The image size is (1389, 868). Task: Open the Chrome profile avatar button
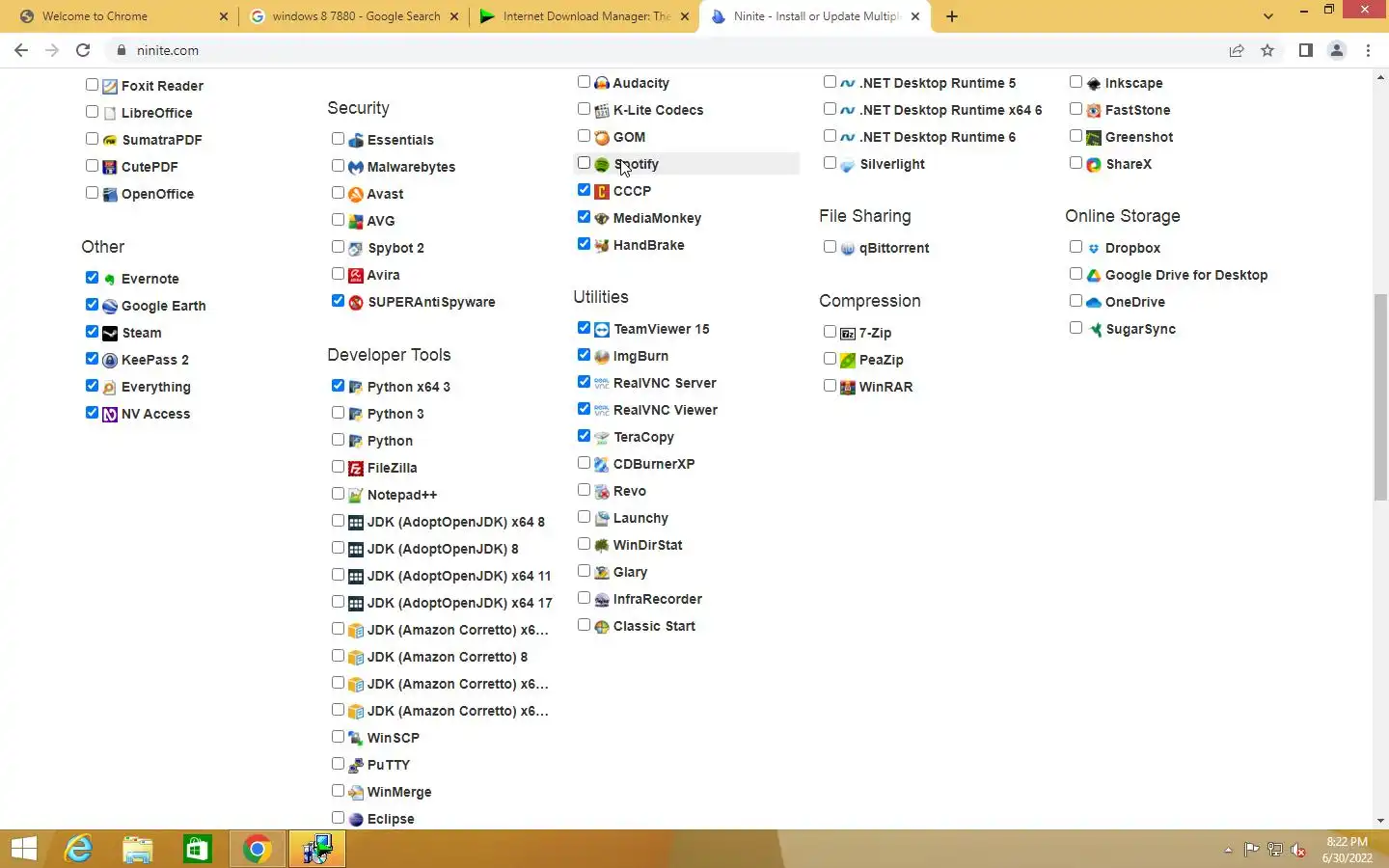pos(1337,50)
